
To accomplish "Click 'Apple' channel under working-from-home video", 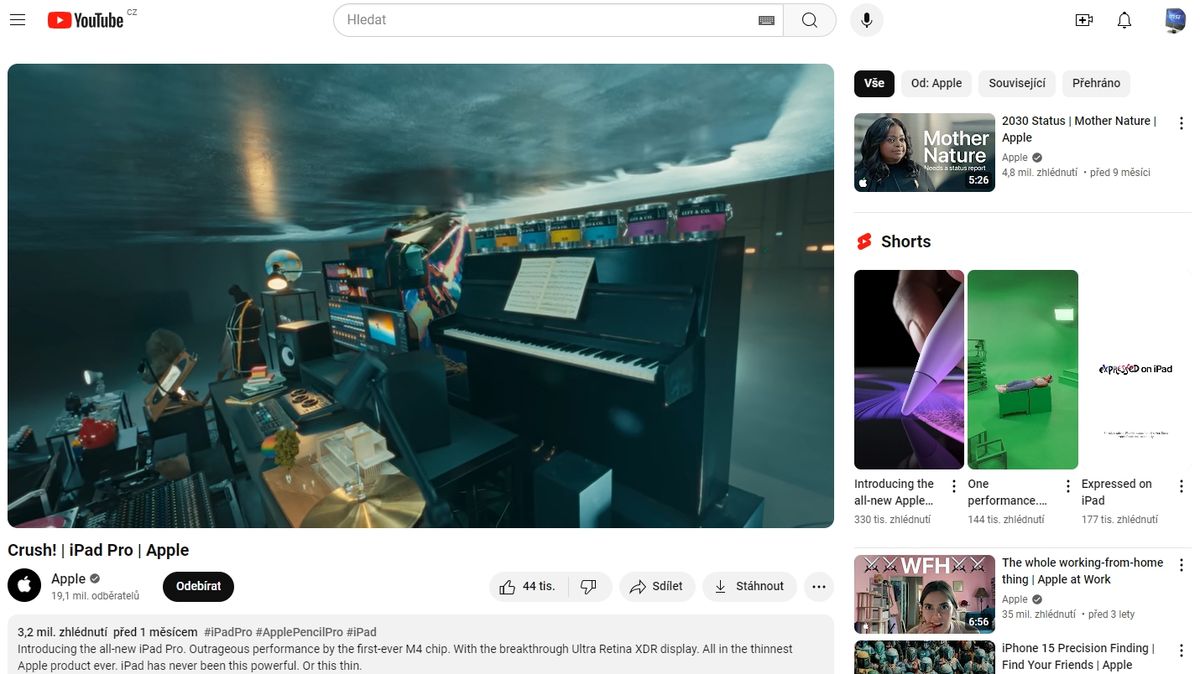I will click(x=1015, y=599).
